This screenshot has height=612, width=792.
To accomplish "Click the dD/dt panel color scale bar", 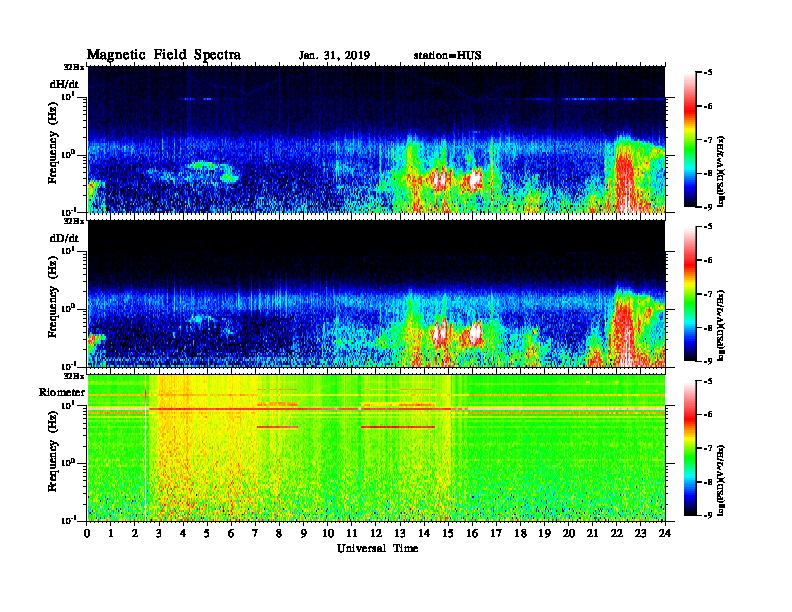I will click(x=690, y=293).
